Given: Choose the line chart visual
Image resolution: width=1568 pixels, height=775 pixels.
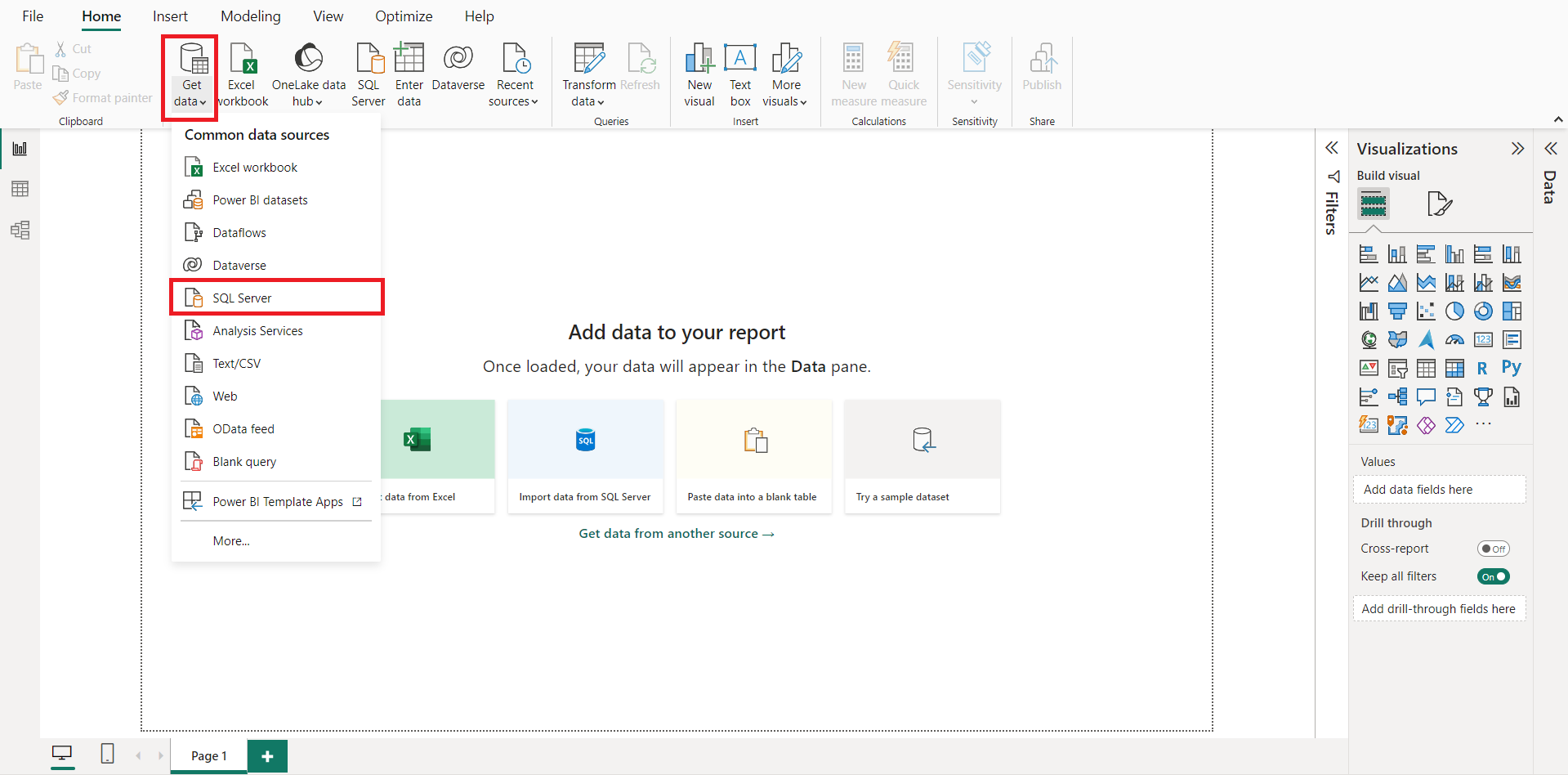Looking at the screenshot, I should pyautogui.click(x=1369, y=283).
